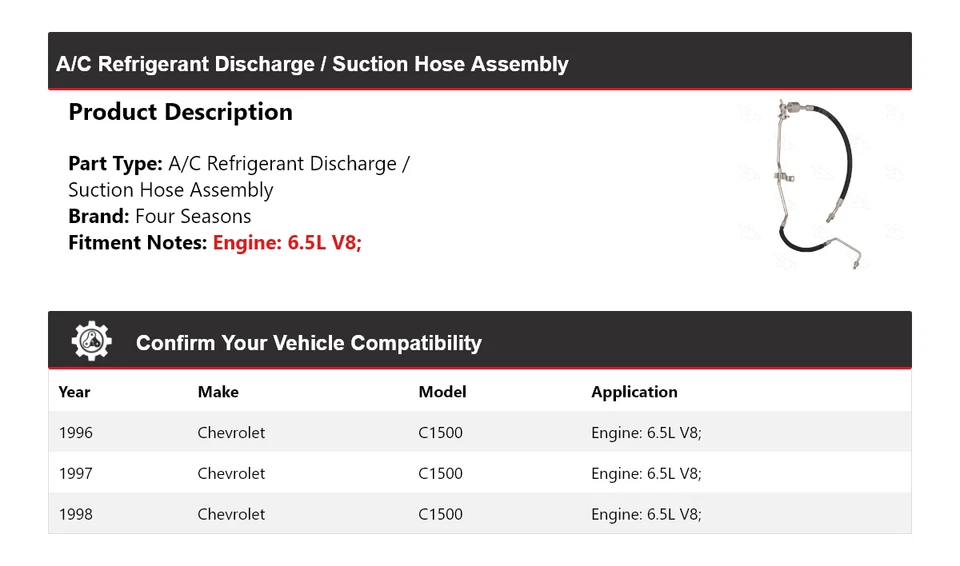This screenshot has height=566, width=960.
Task: Click the gear icon beside Confirm Your Vehicle Compatibility
Action: (91, 341)
